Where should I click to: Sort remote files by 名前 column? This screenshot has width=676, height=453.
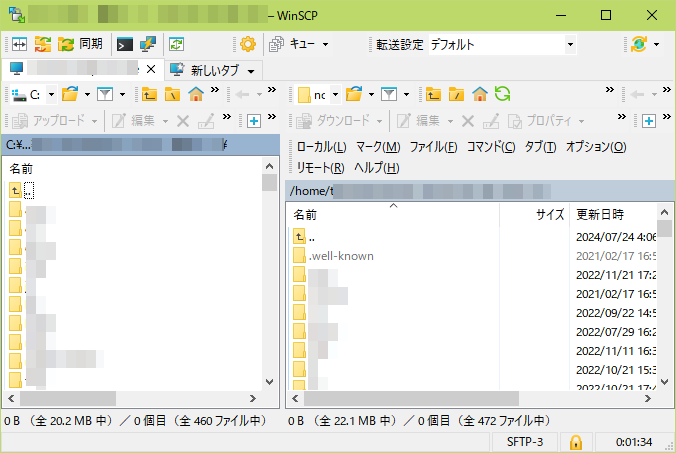tap(393, 215)
